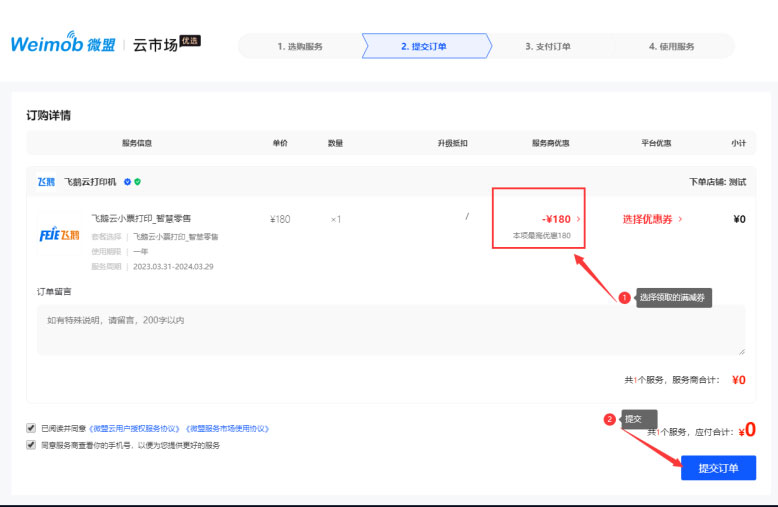Select step 2. 提交订单

click(x=424, y=46)
